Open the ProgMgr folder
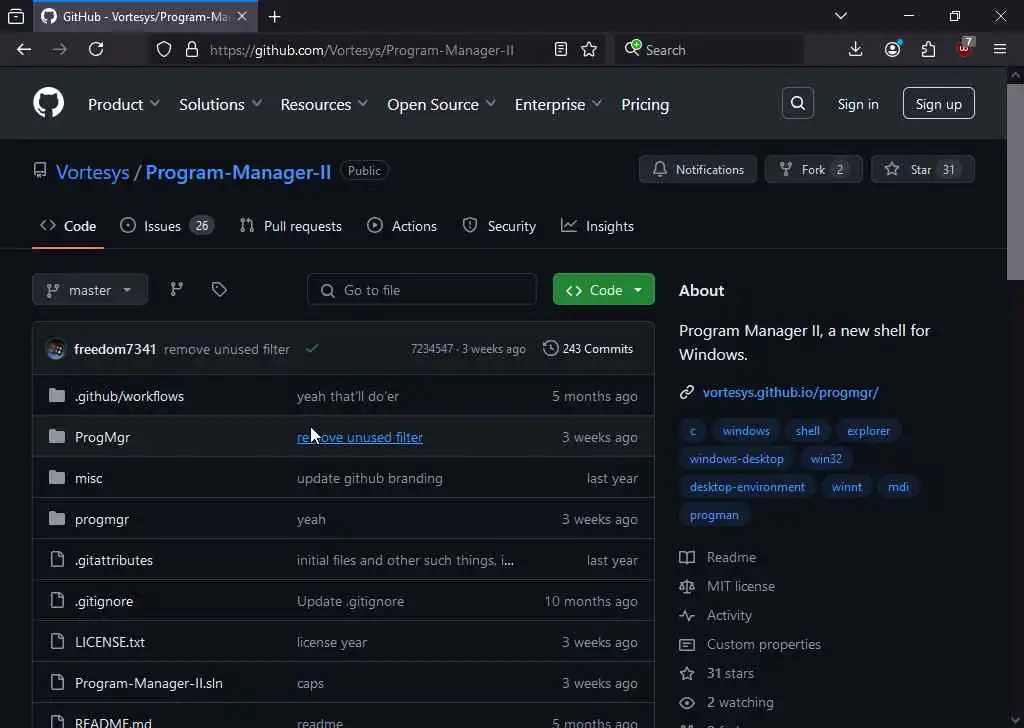Image resolution: width=1024 pixels, height=728 pixels. (102, 437)
